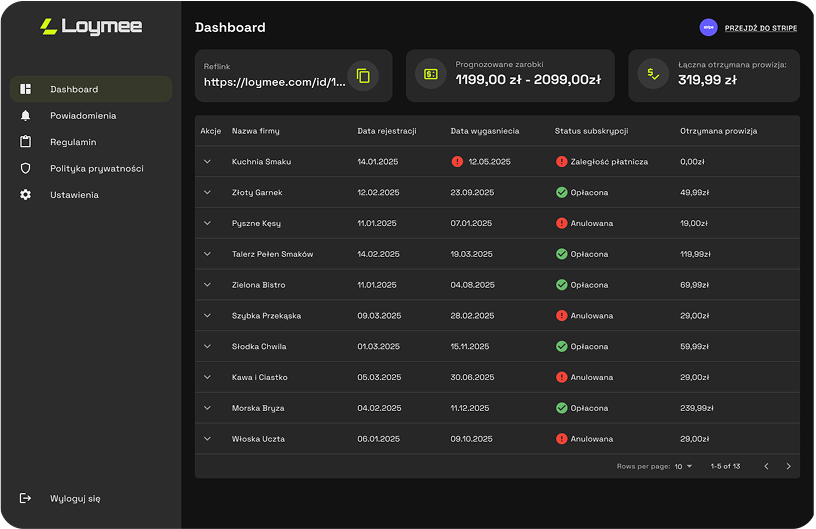
Task: Expand the Zielona Bistro row details
Action: coord(208,285)
